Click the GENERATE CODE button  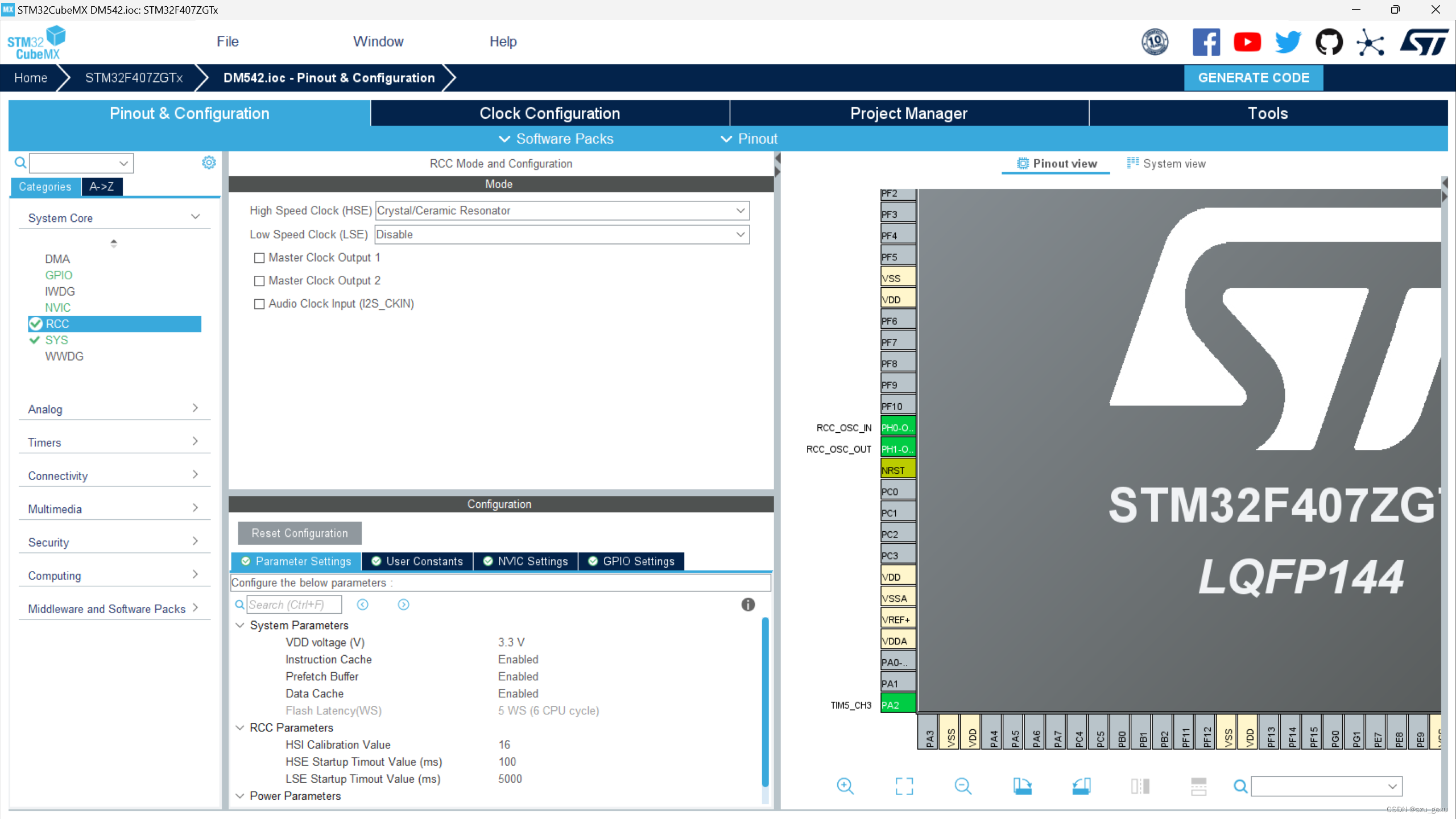tap(1254, 78)
